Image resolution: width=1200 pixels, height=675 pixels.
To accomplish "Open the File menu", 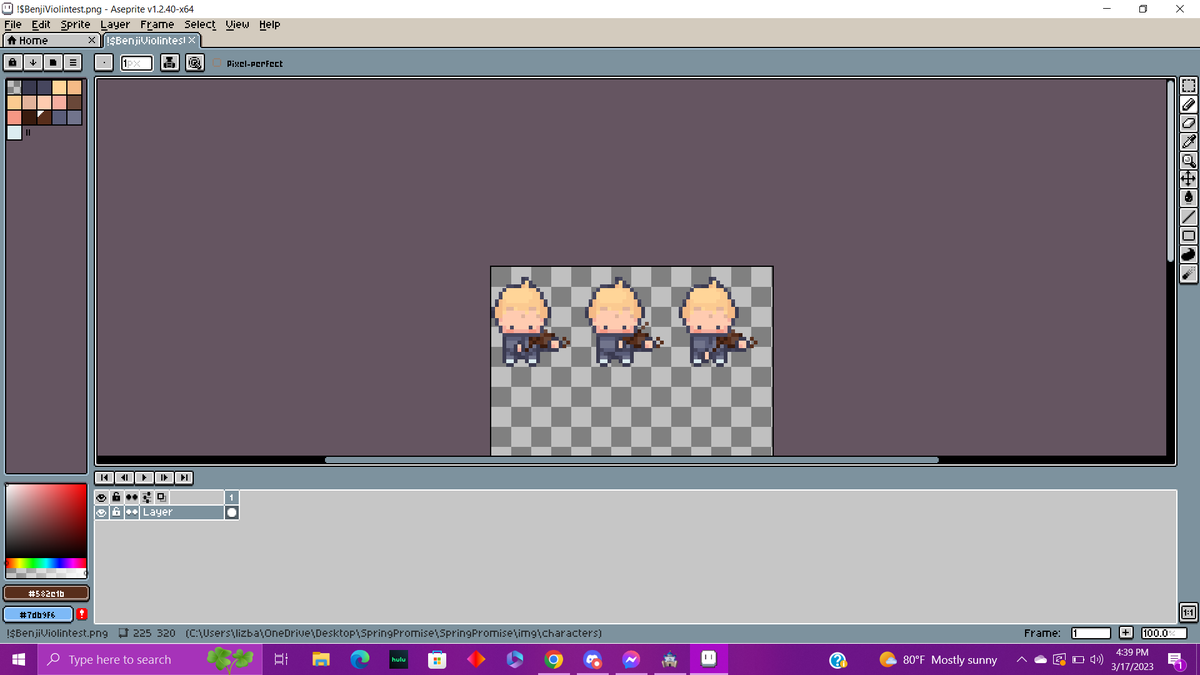I will (x=15, y=24).
